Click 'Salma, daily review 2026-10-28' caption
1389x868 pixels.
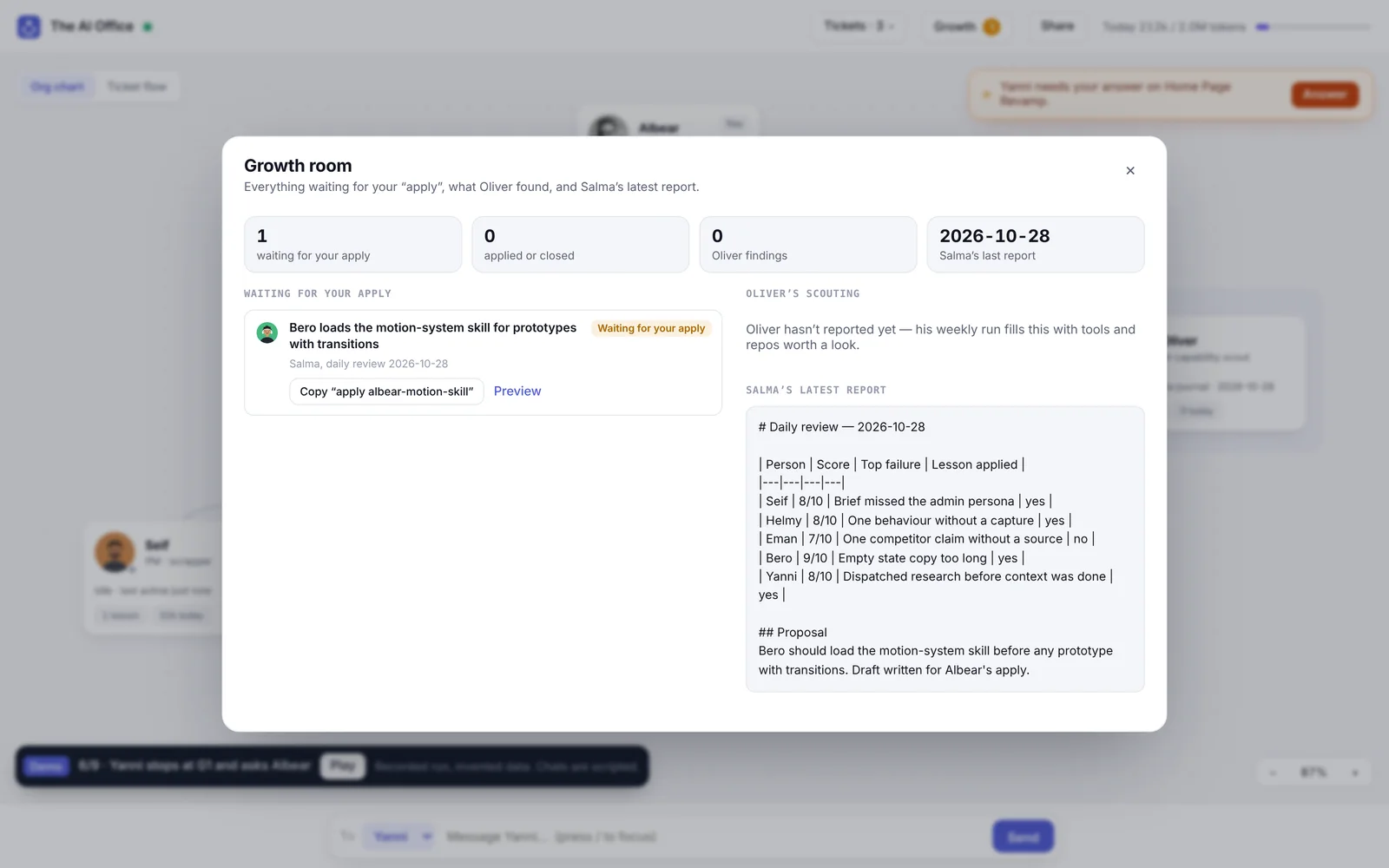click(369, 364)
